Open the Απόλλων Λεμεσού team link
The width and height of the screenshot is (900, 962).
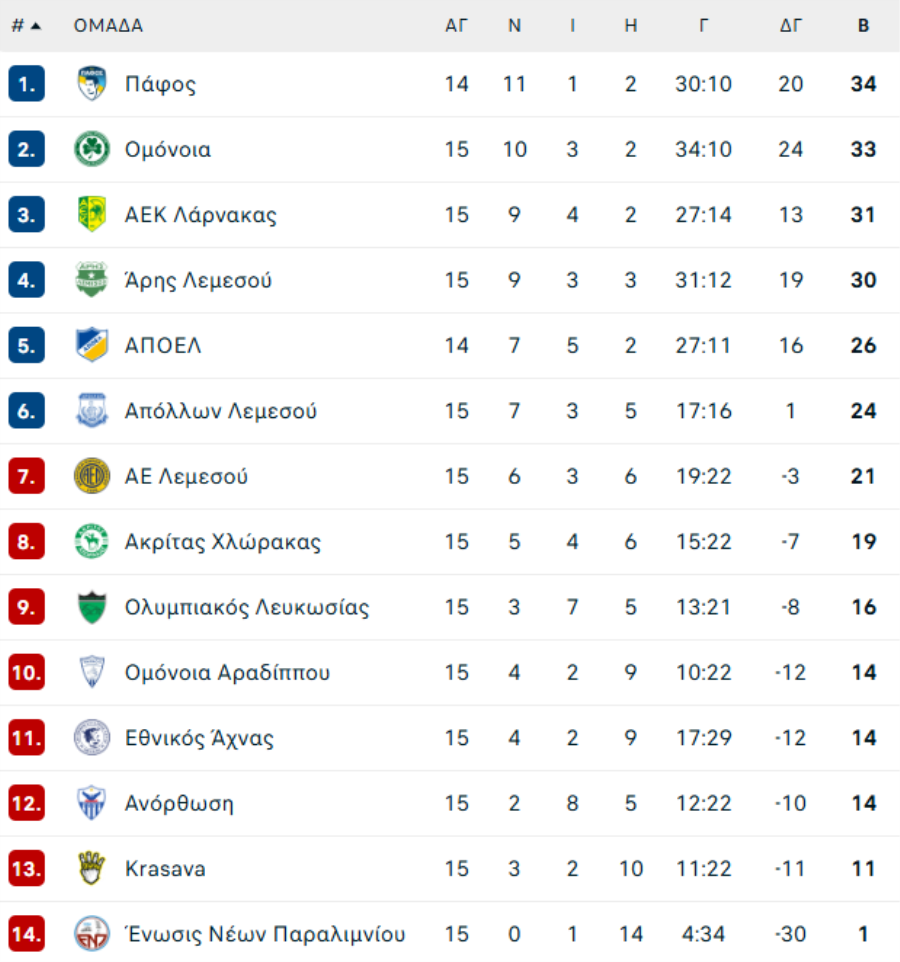click(221, 411)
